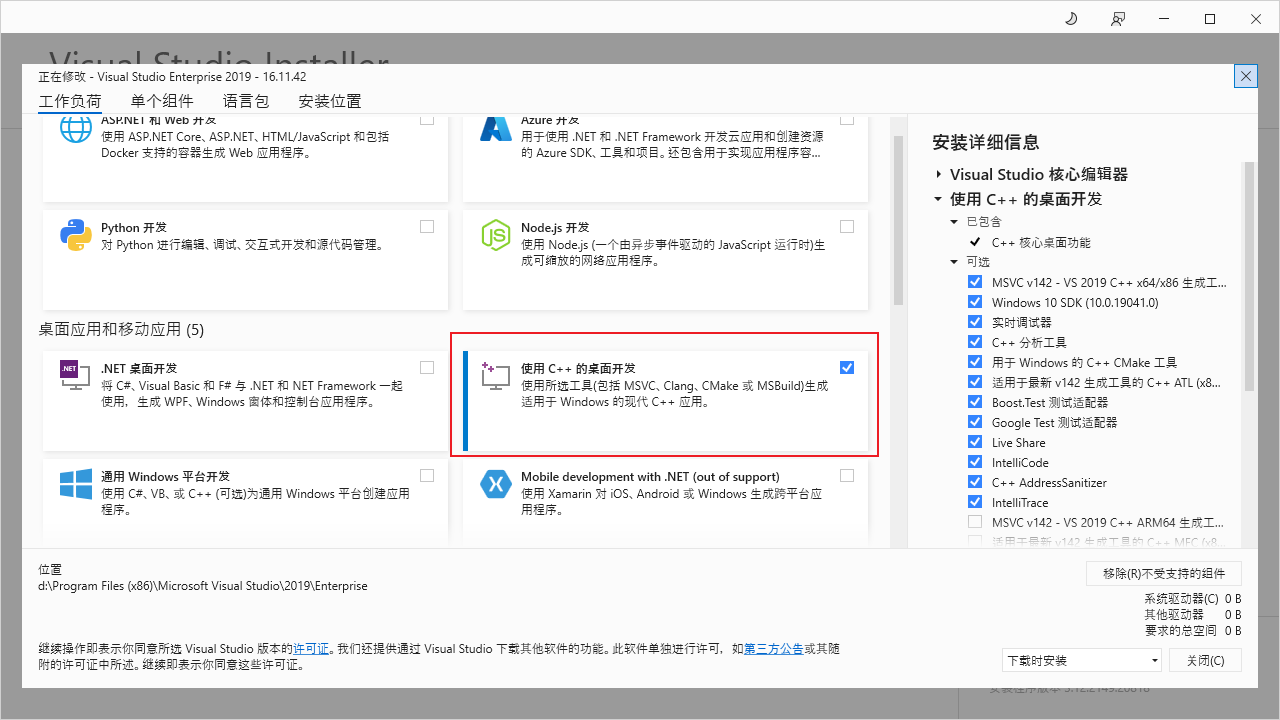Click 移除(R)不受支持的组件 button
This screenshot has height=720, width=1280.
point(1164,573)
